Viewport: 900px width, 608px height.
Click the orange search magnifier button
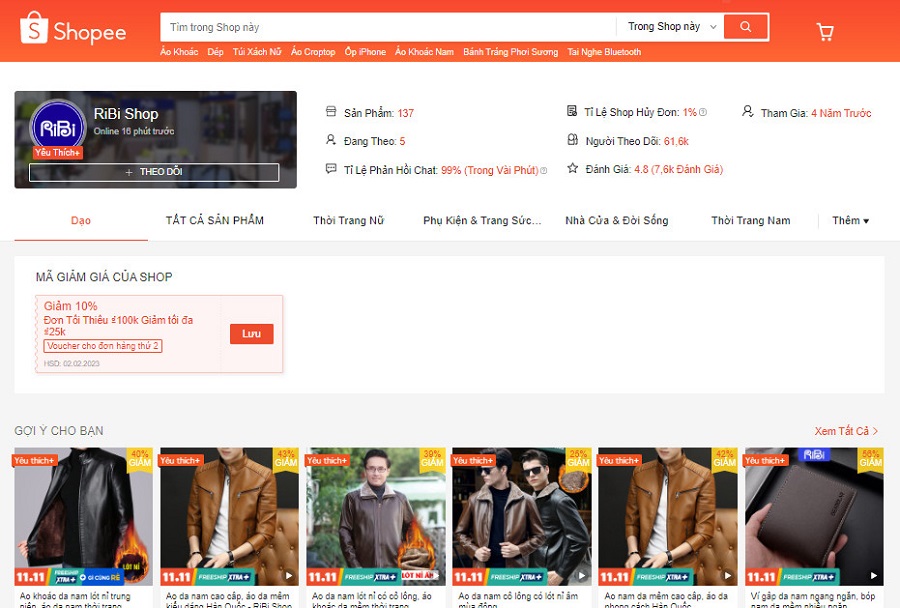point(745,27)
